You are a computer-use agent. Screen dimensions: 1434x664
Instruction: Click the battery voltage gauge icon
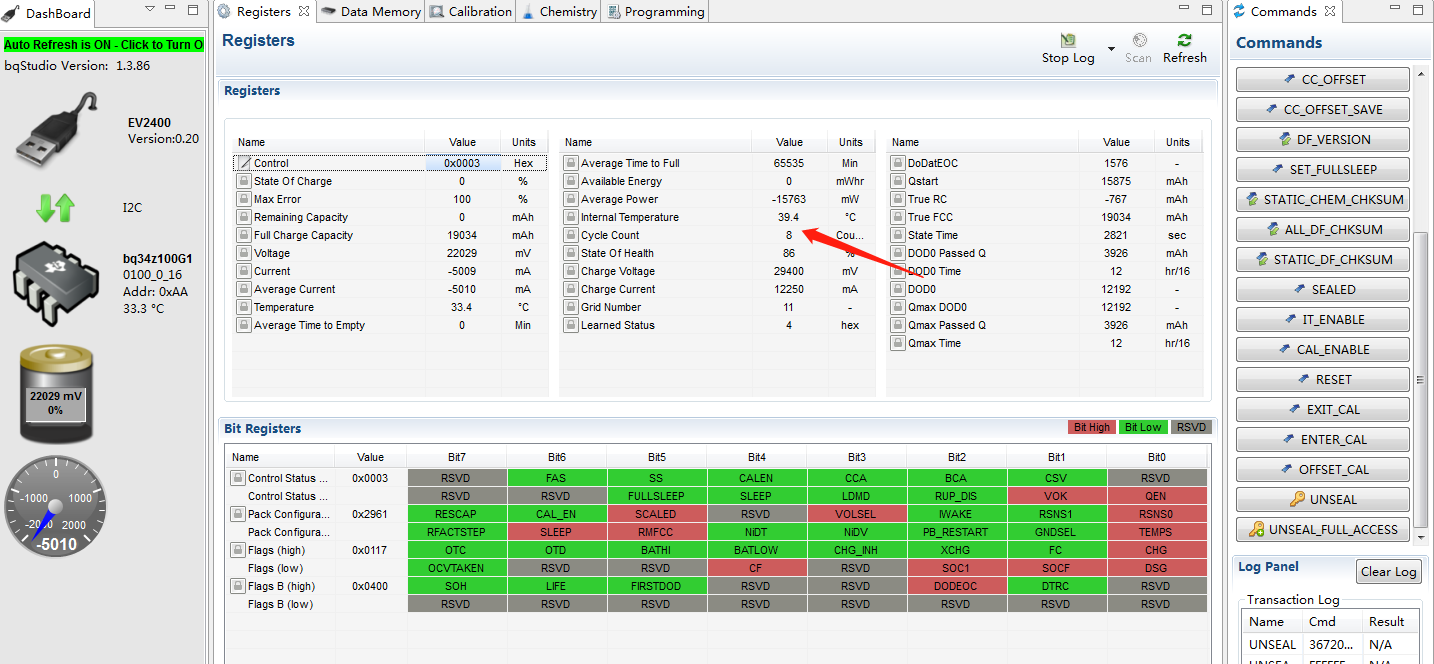(x=56, y=395)
